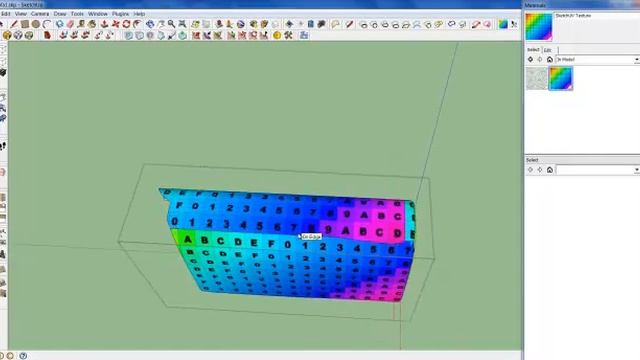Open the crossed wrench tools icon
The width and height of the screenshot is (640, 360).
(x=289, y=36)
